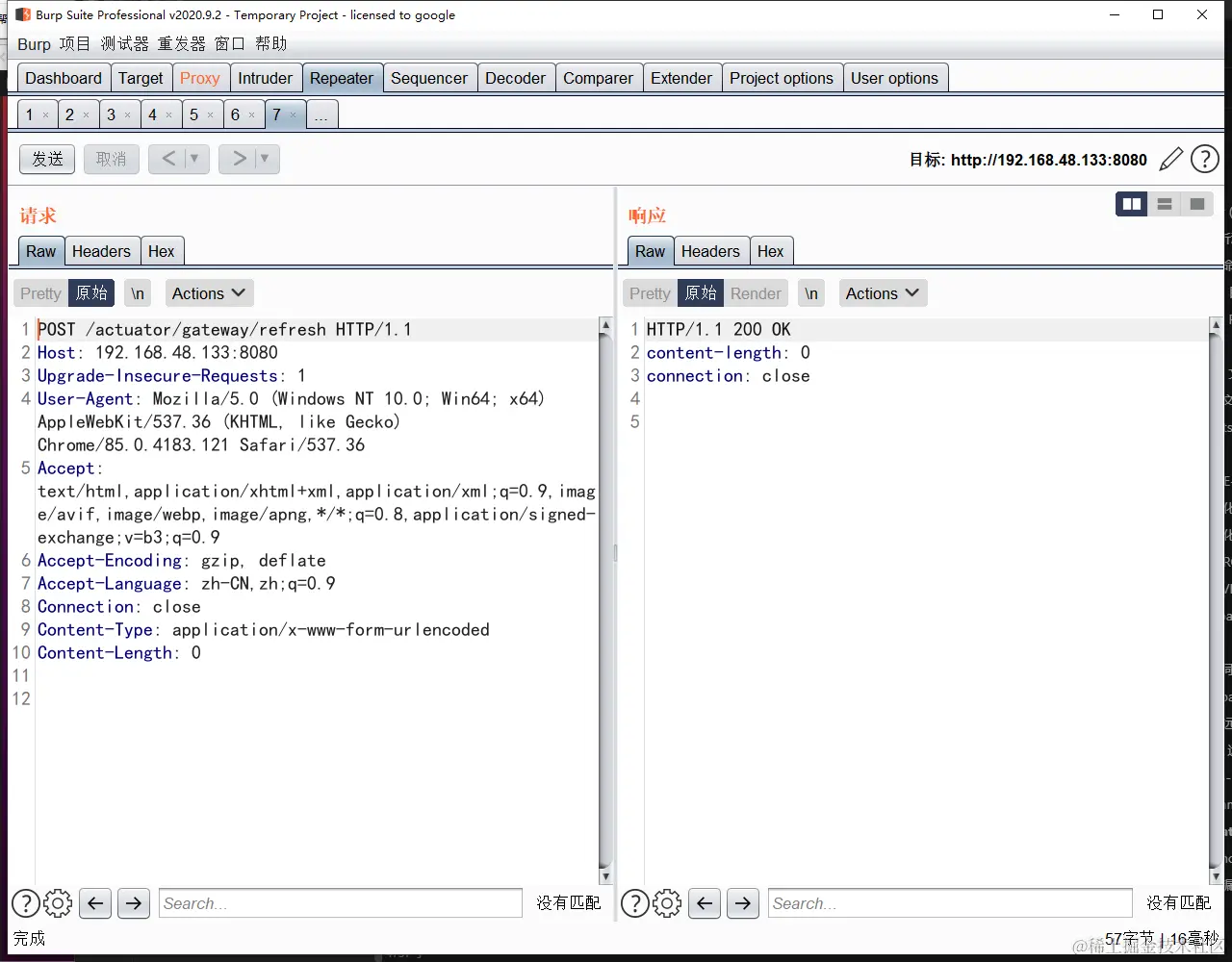This screenshot has height=962, width=1232.
Task: Switch to the Proxy tab
Action: (200, 78)
